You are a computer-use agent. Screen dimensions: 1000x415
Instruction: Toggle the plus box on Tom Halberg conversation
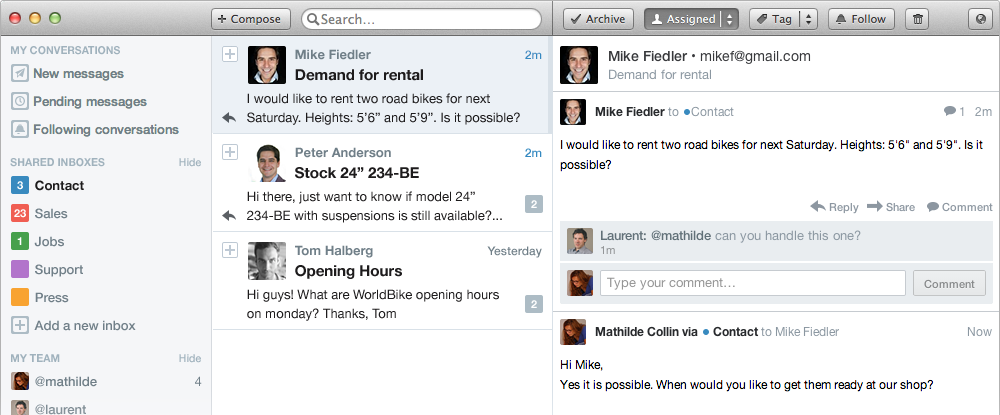[x=229, y=249]
